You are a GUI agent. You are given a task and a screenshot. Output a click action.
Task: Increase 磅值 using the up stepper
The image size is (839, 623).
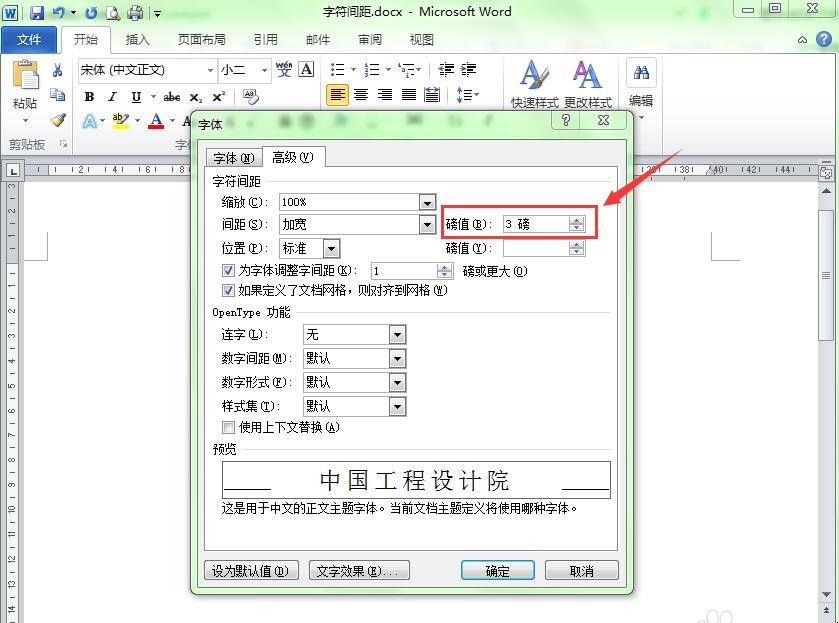click(x=577, y=220)
